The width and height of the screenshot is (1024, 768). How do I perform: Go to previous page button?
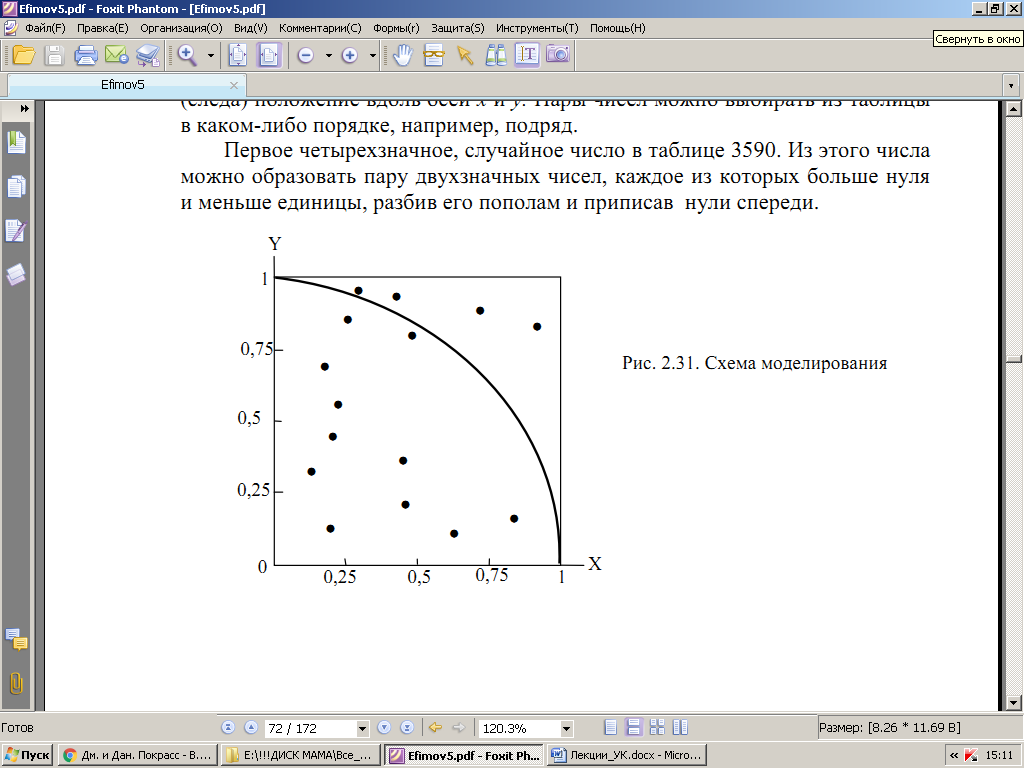pyautogui.click(x=251, y=728)
